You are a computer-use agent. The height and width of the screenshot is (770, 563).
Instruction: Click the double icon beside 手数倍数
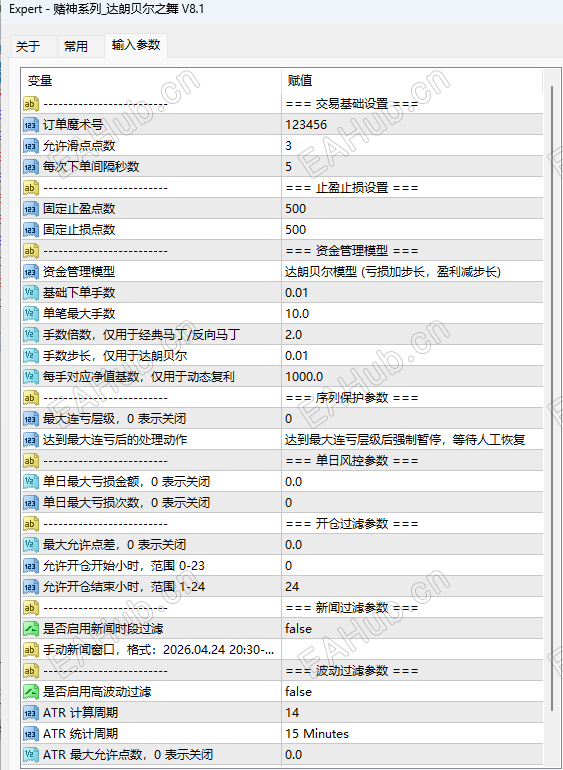pos(30,335)
